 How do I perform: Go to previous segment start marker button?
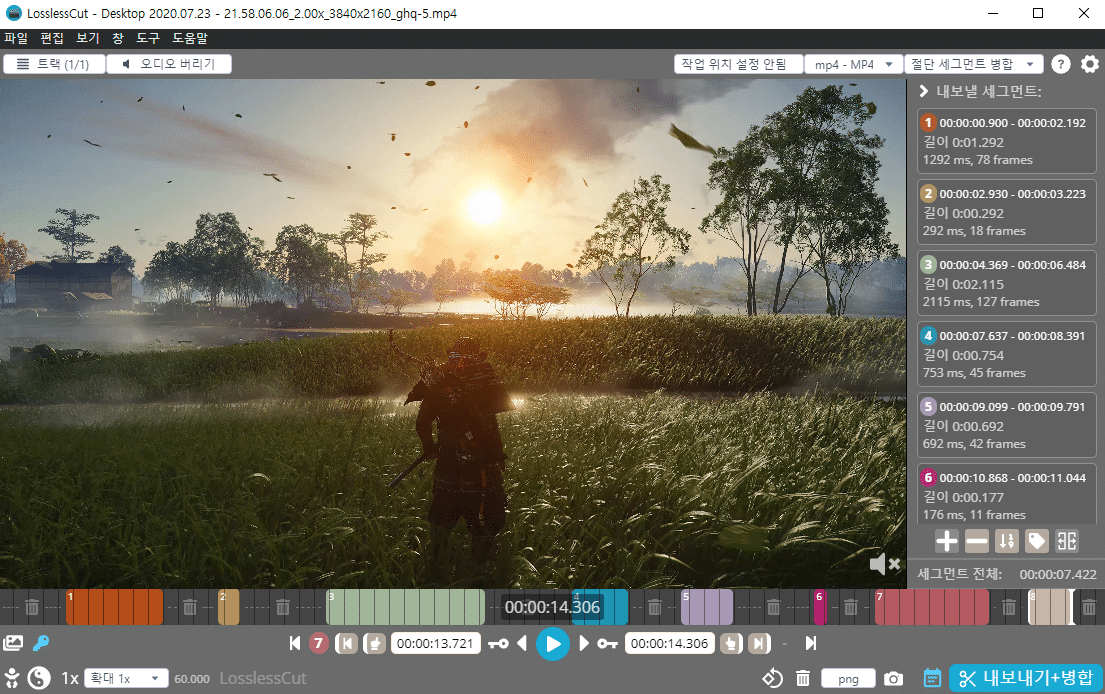(x=346, y=643)
